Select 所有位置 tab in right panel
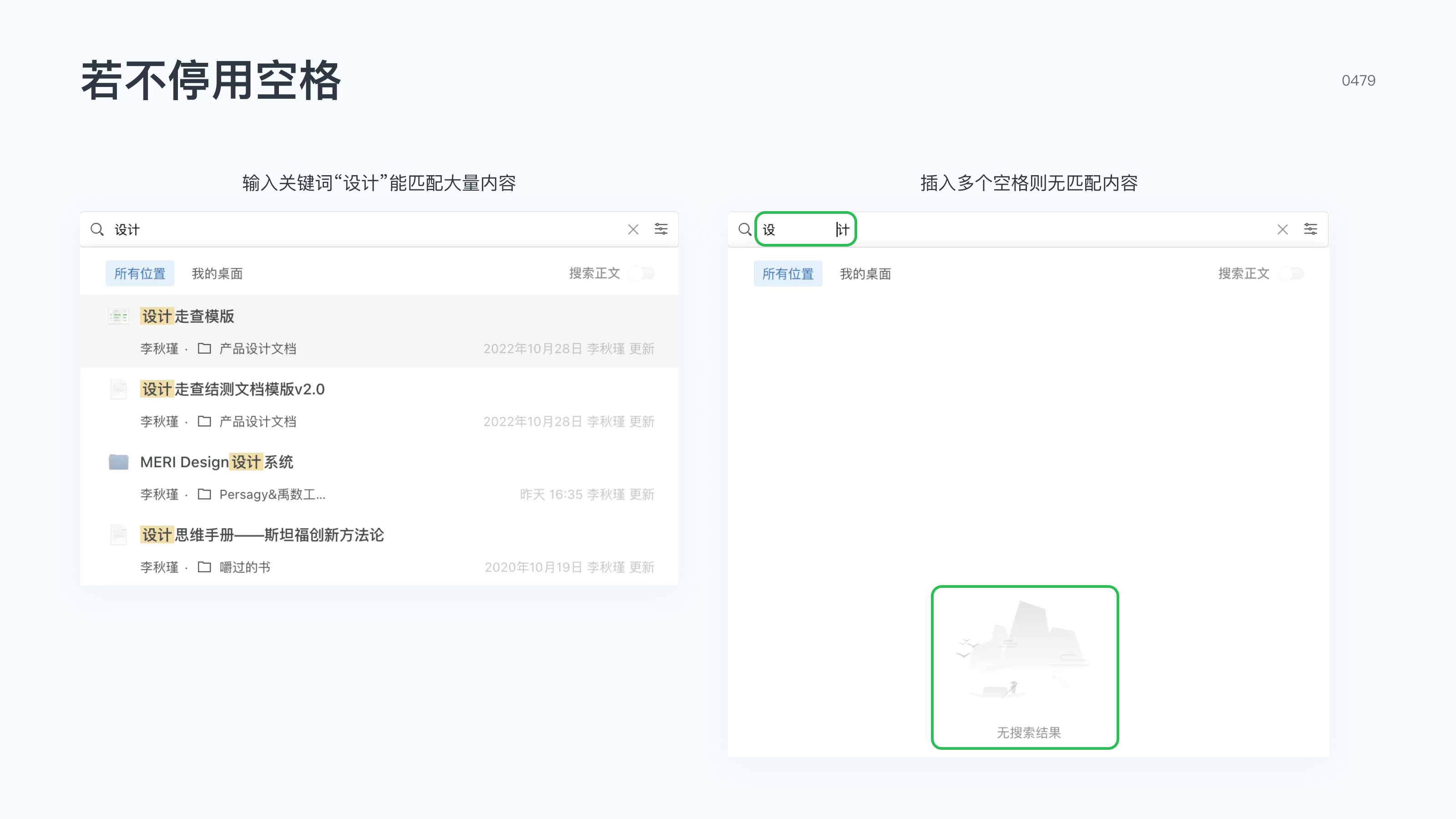Viewport: 1456px width, 819px height. coord(788,274)
